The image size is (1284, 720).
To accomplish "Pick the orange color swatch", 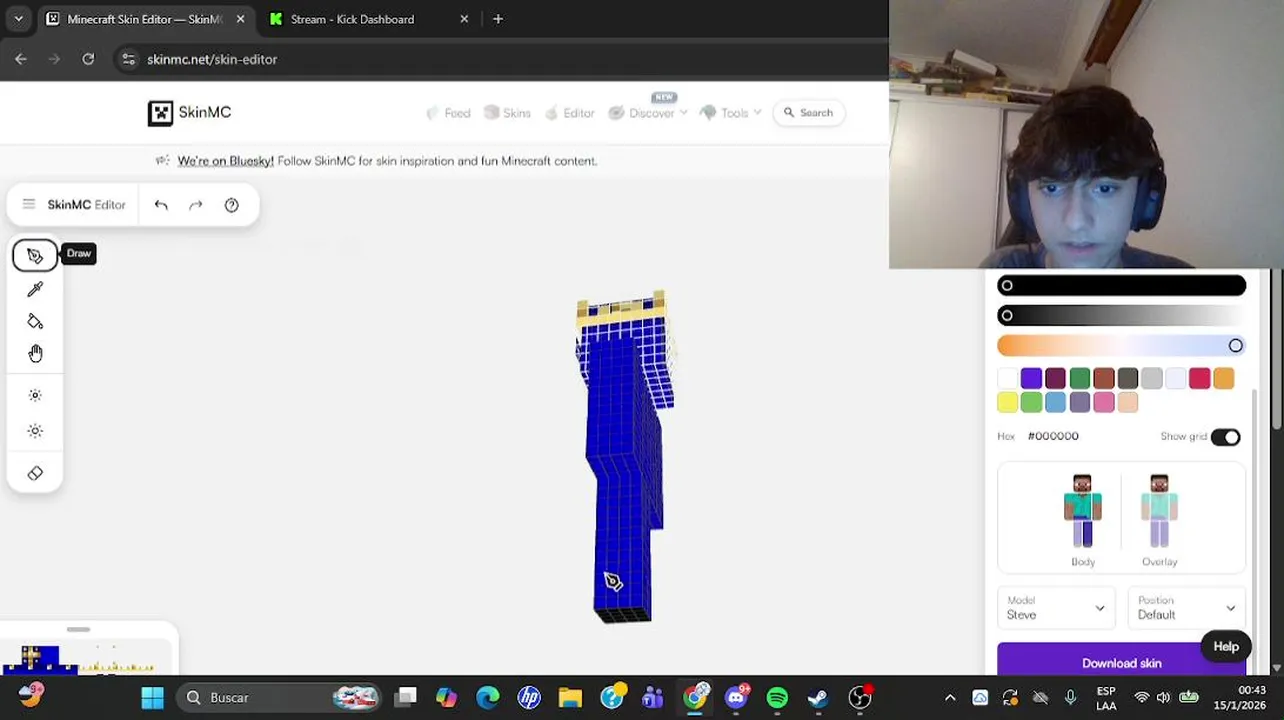I will tap(1223, 378).
